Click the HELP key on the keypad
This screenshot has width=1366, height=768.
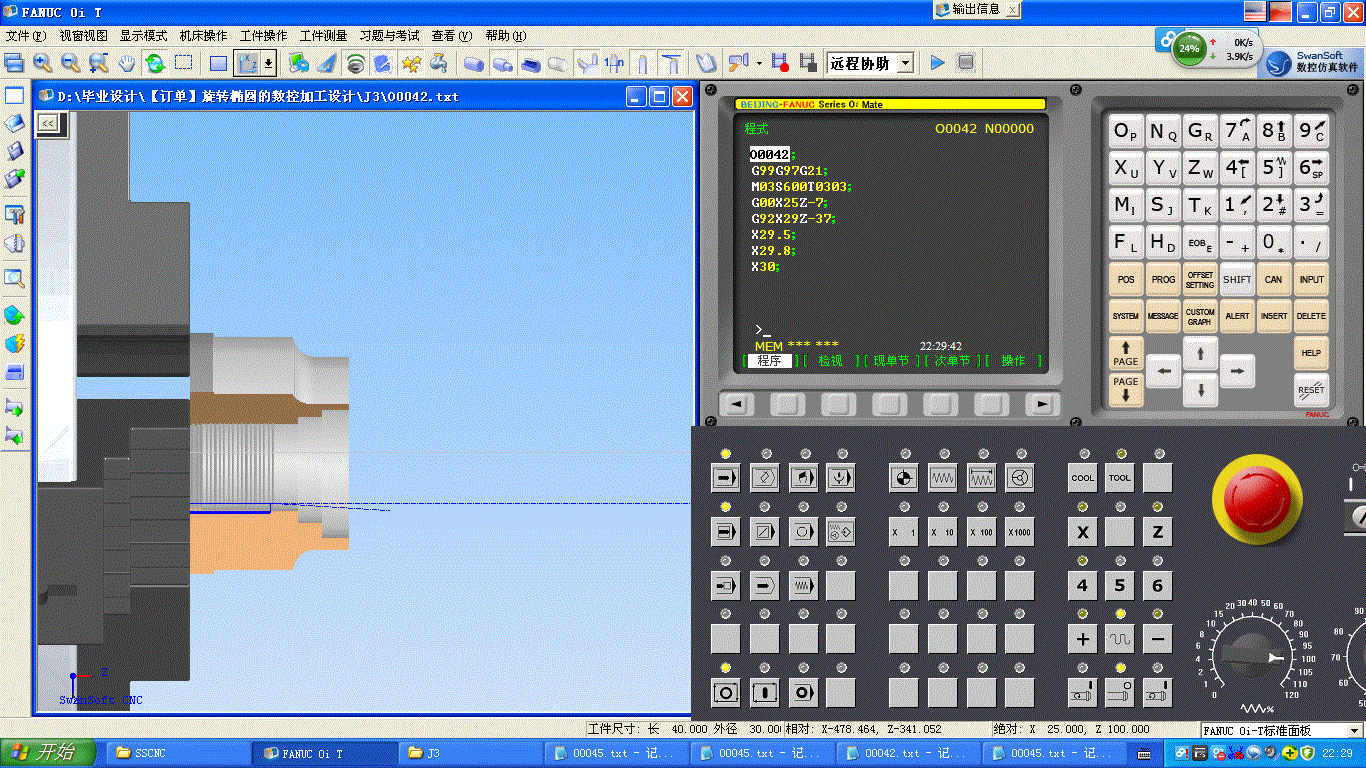click(x=1311, y=353)
